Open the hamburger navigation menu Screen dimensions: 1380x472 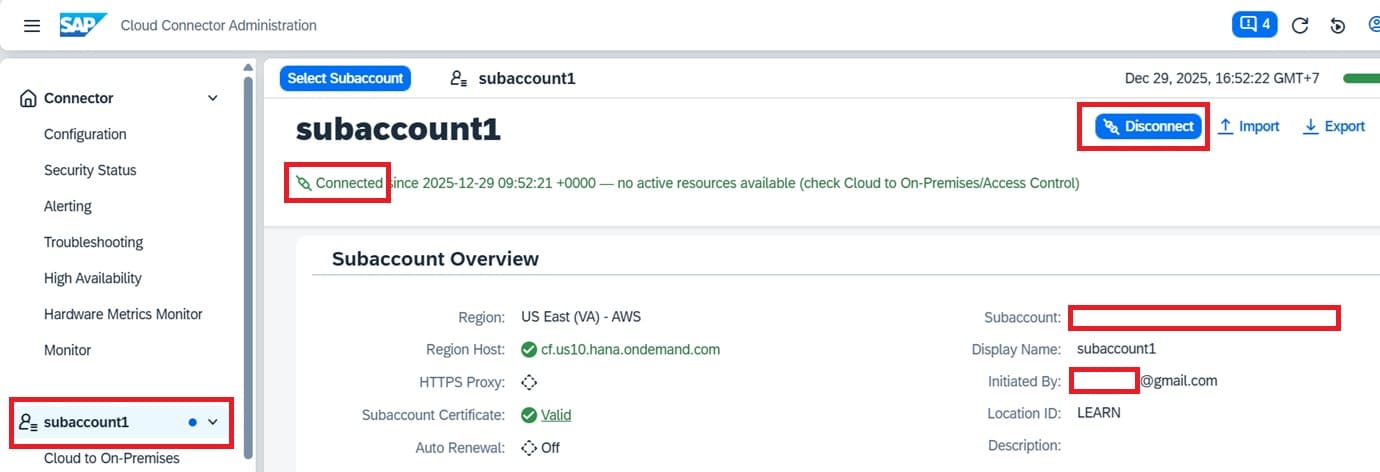(x=32, y=25)
